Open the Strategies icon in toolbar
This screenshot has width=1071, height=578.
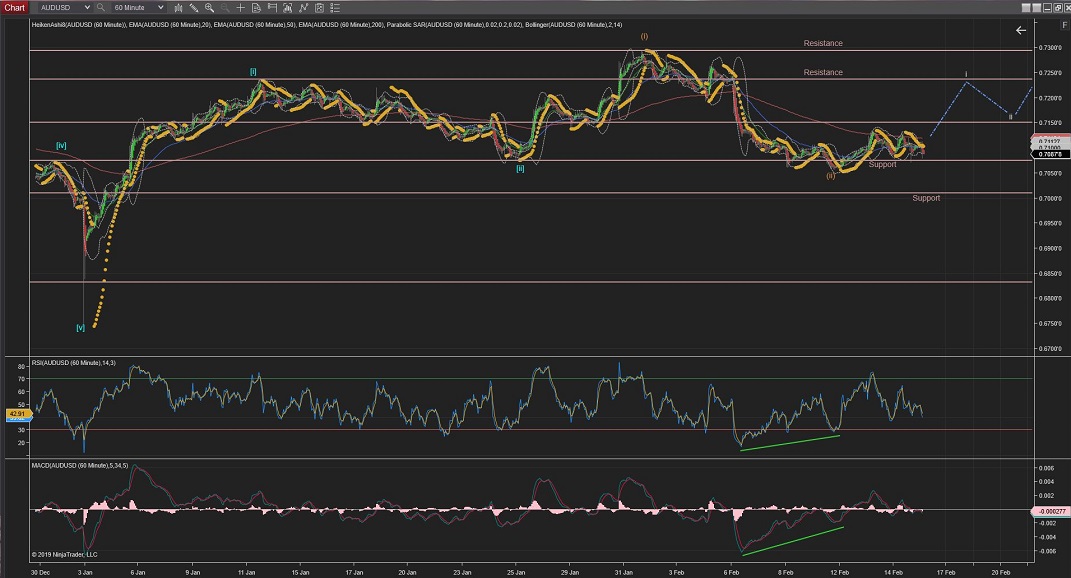point(319,8)
